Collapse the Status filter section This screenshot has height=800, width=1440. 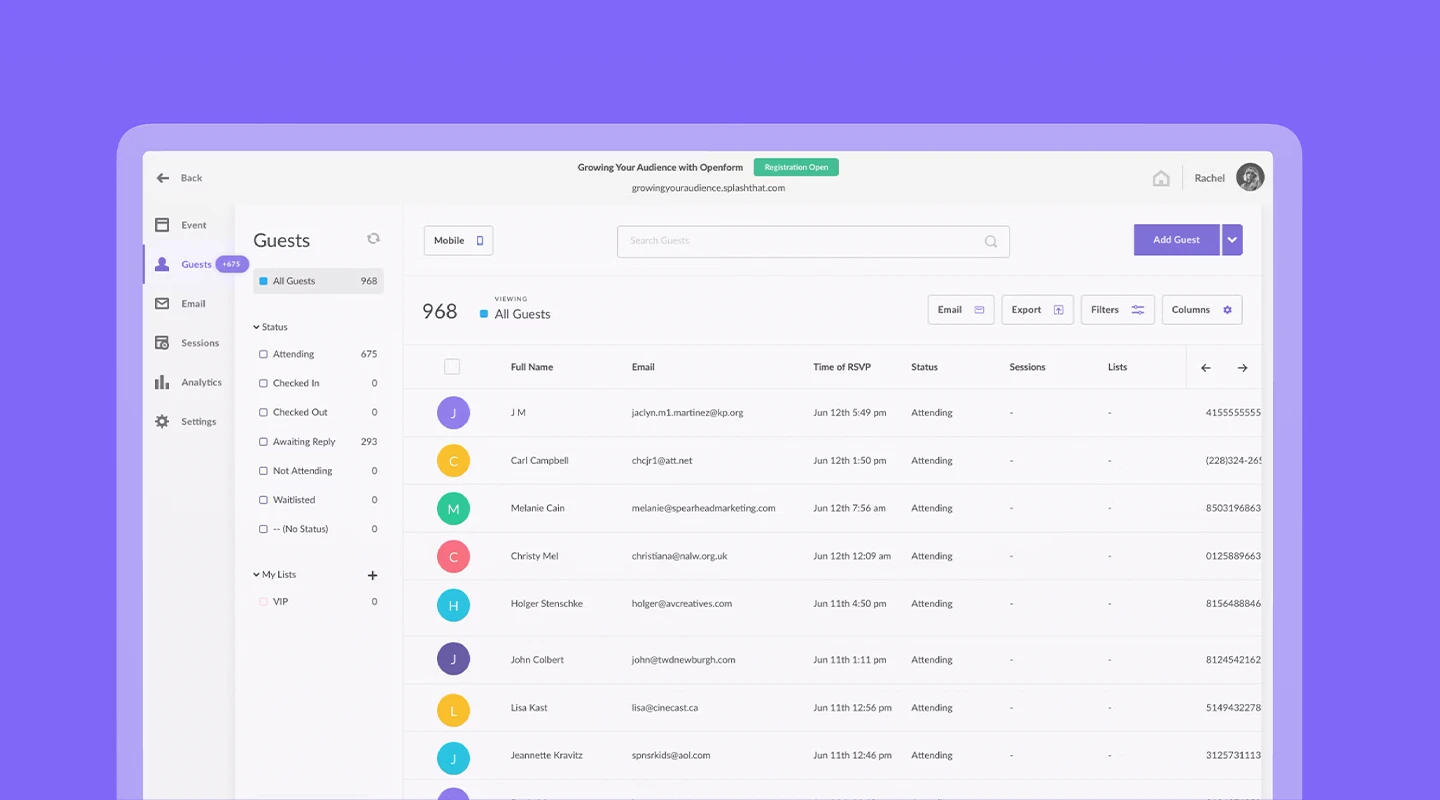click(256, 326)
